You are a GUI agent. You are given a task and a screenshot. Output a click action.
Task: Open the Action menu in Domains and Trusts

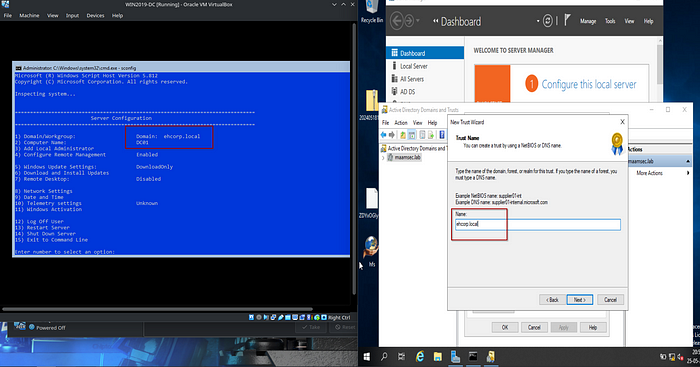coord(400,122)
